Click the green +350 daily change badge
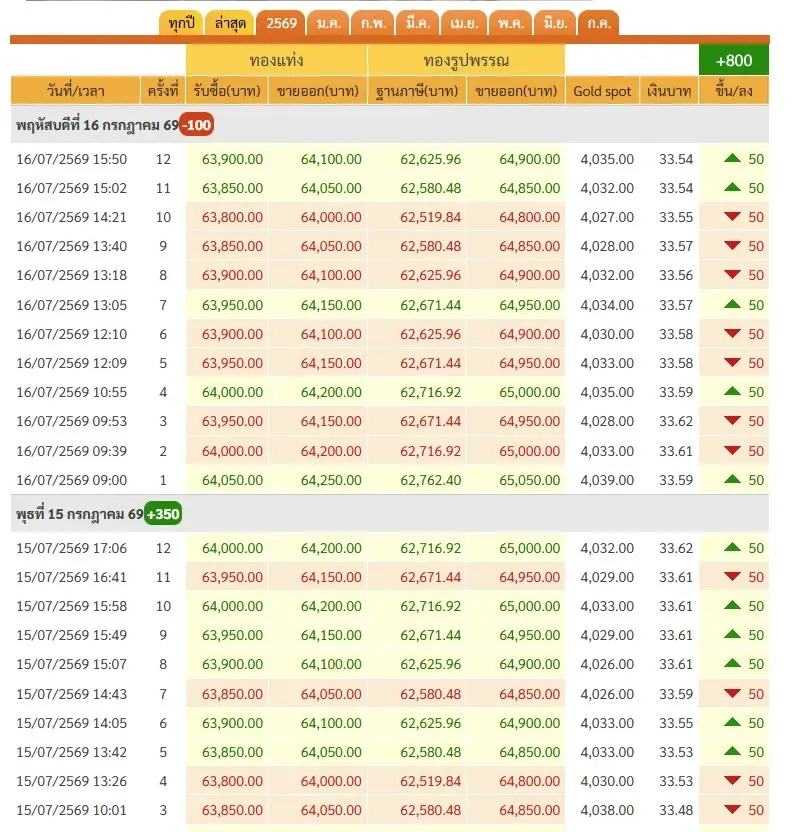 click(163, 514)
